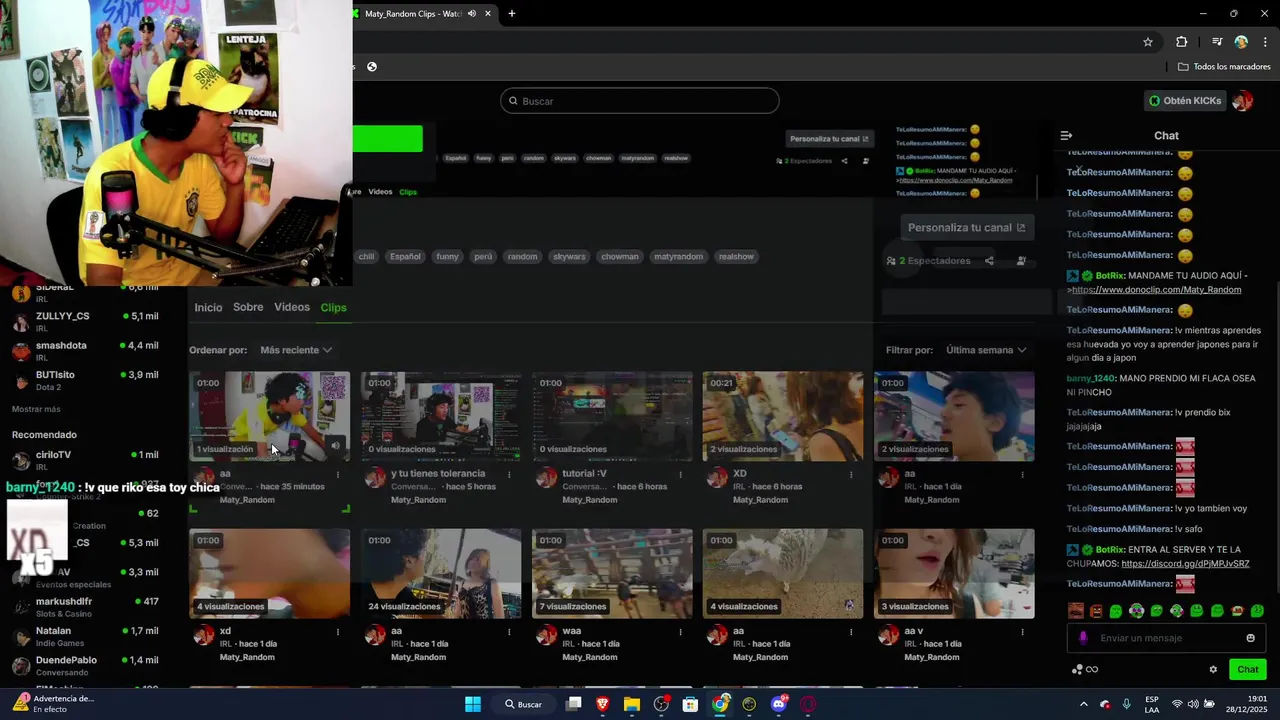1280x720 pixels.
Task: Open cirioTV recommended channel
Action: click(x=85, y=460)
